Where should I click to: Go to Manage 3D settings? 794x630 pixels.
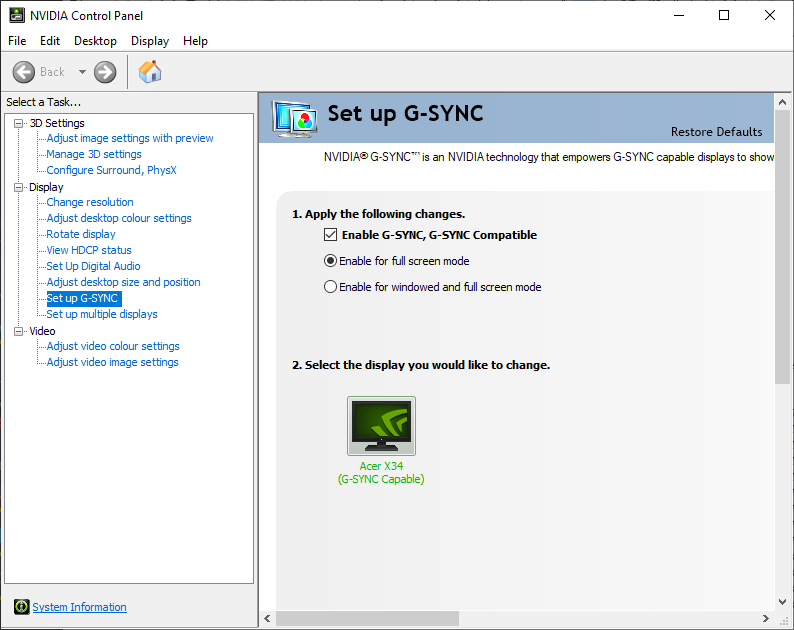pyautogui.click(x=94, y=154)
